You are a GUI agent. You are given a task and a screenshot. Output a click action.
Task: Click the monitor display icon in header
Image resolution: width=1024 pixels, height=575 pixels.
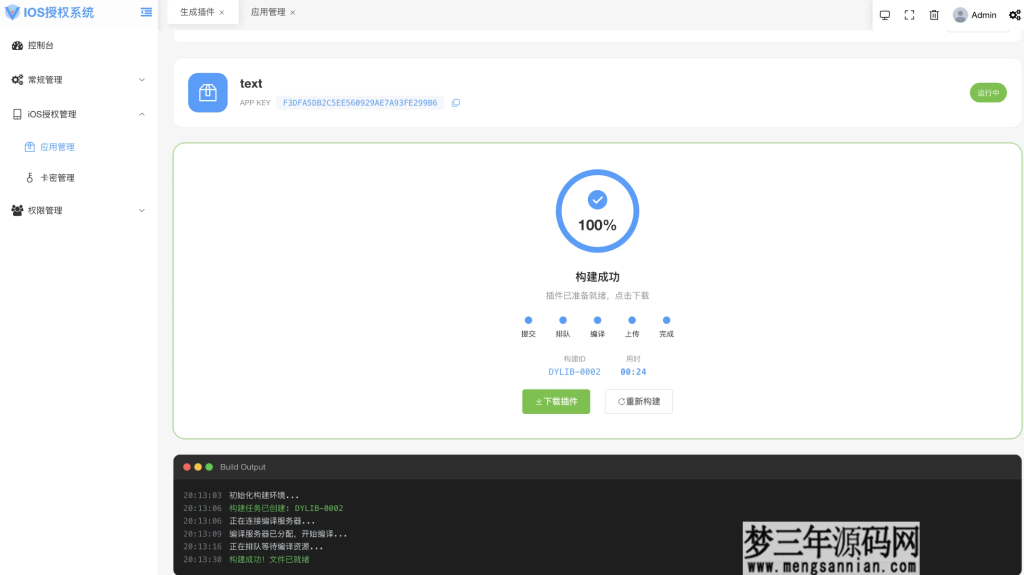(x=885, y=15)
